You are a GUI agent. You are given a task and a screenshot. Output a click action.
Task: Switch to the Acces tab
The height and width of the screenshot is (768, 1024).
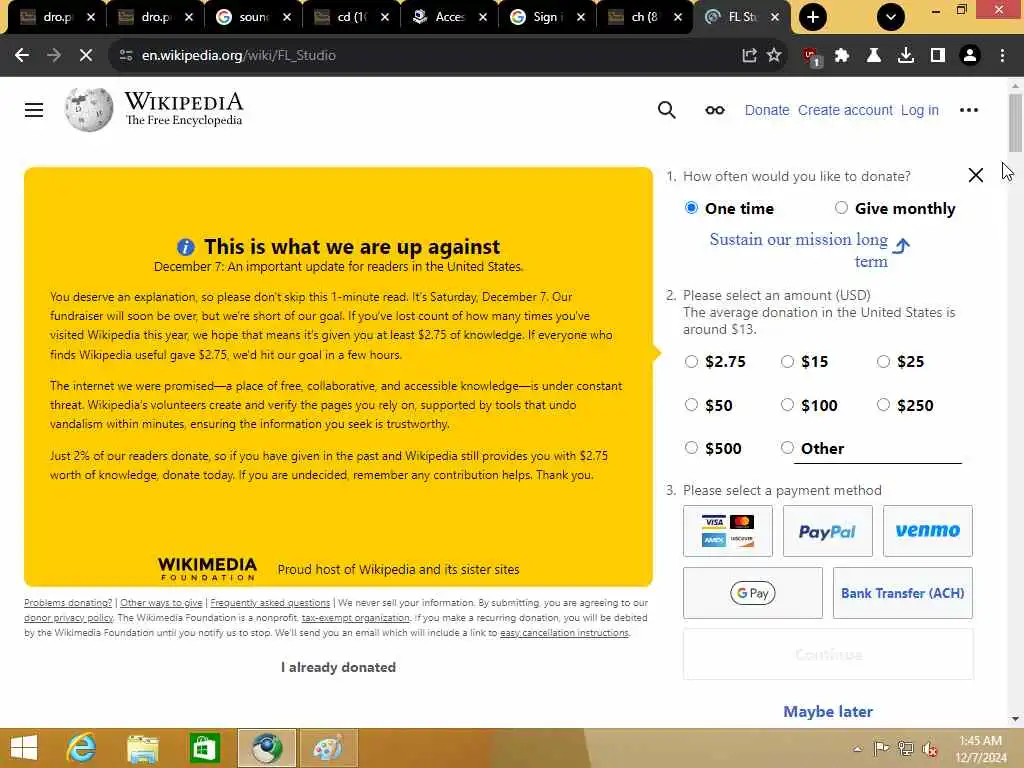[449, 17]
